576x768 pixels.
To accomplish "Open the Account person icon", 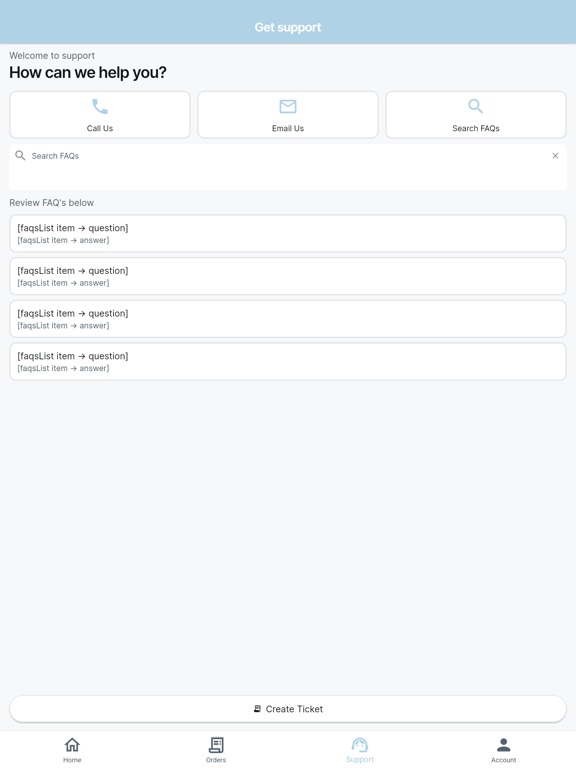I will (504, 745).
